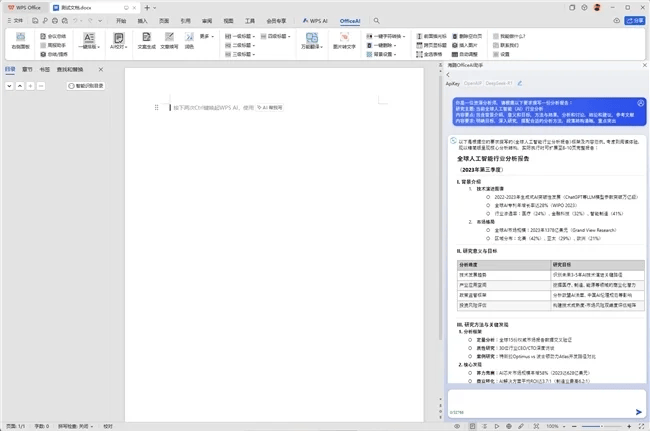The image size is (650, 431).
Task: Click the zoom slider in status bar
Action: (x=601, y=426)
